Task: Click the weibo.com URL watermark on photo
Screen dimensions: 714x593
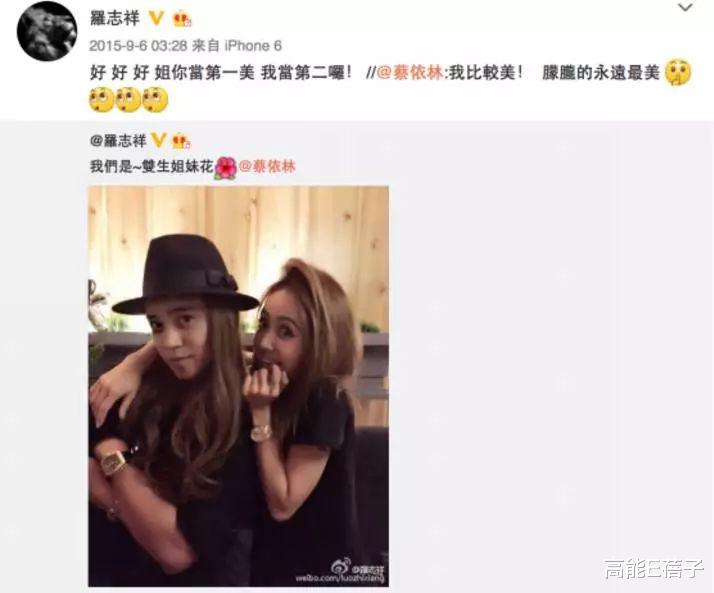Action: [340, 578]
